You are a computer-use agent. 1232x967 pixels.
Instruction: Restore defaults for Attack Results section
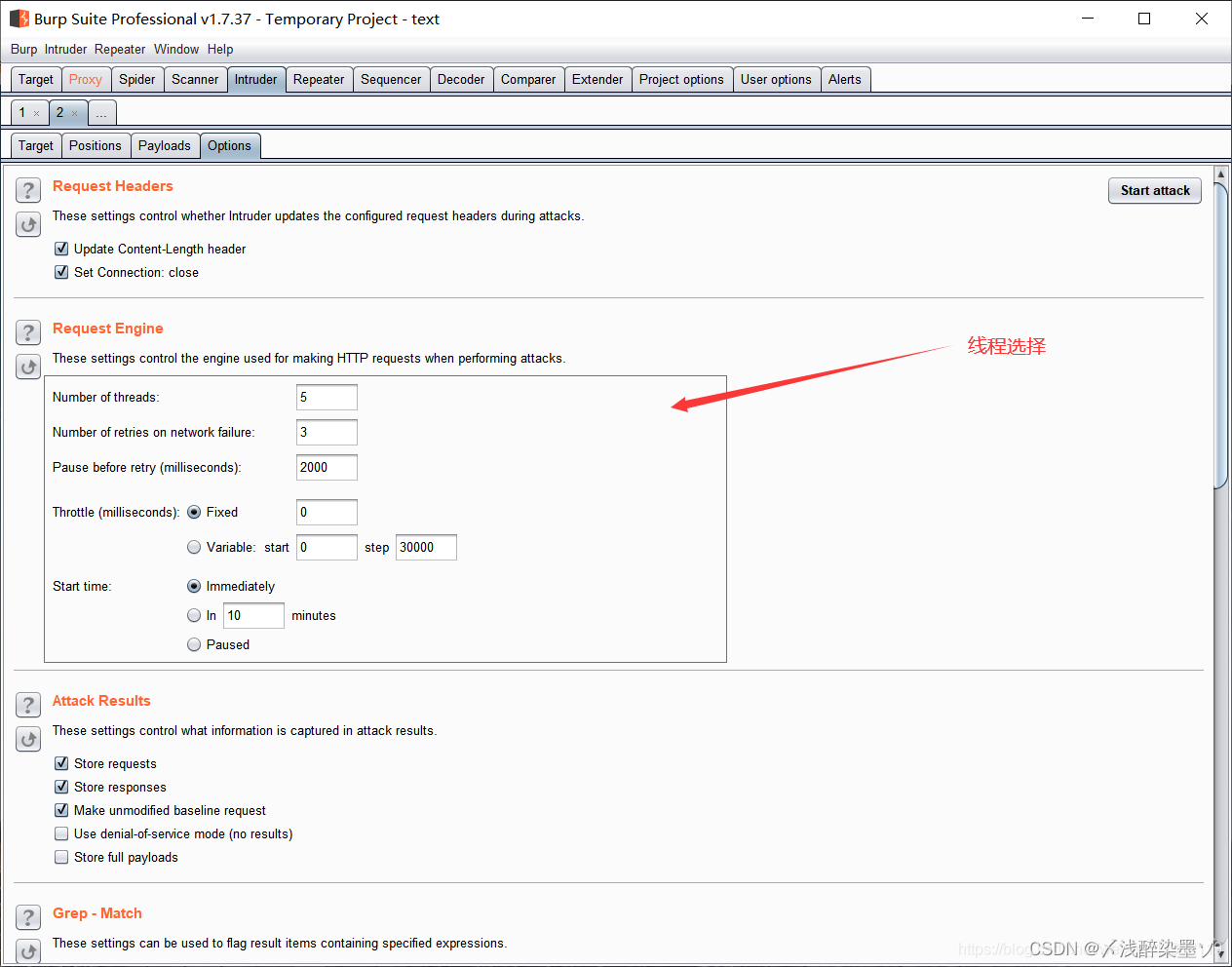[x=28, y=740]
